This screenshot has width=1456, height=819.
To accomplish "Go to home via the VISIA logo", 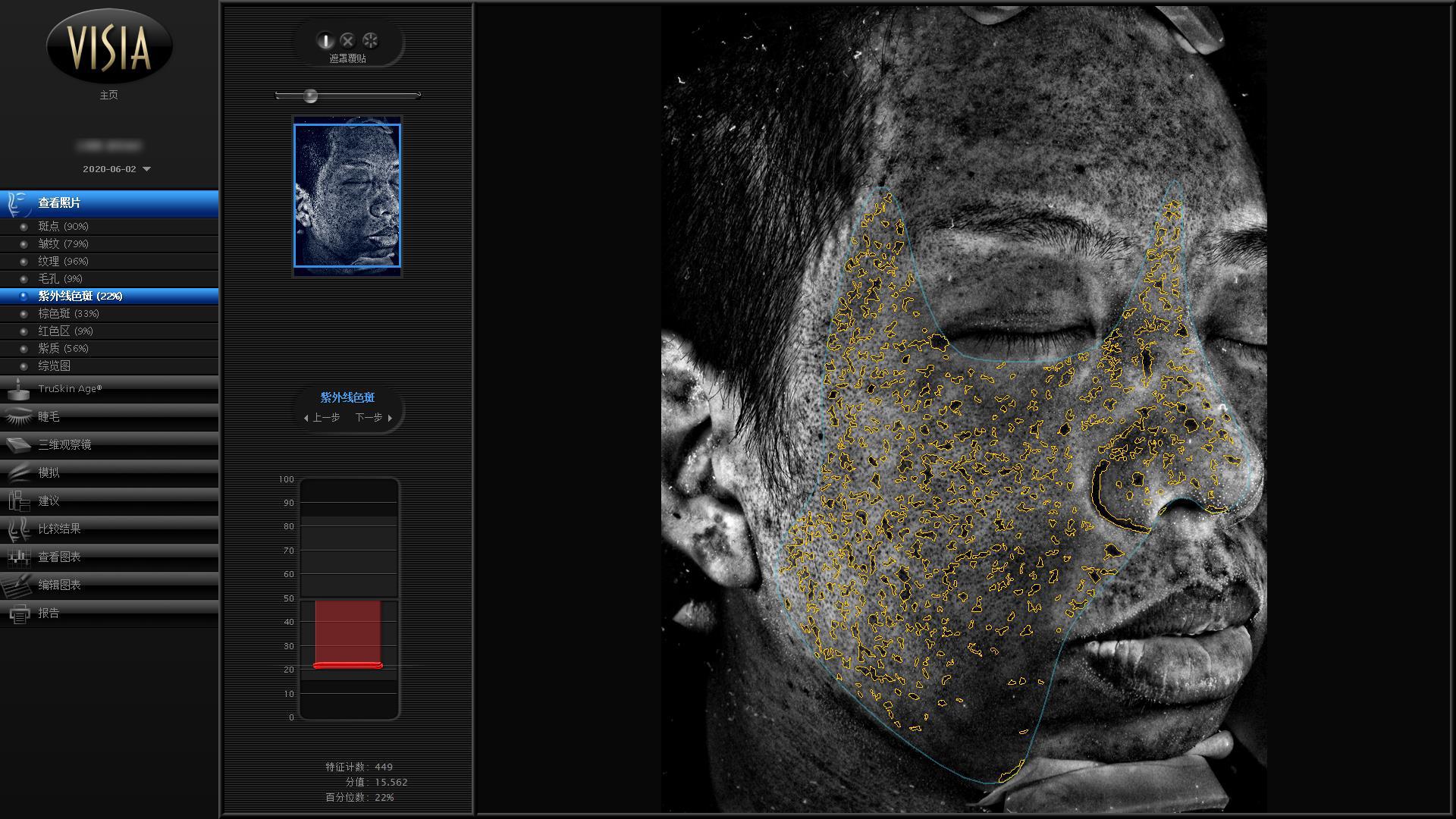I will pos(109,47).
